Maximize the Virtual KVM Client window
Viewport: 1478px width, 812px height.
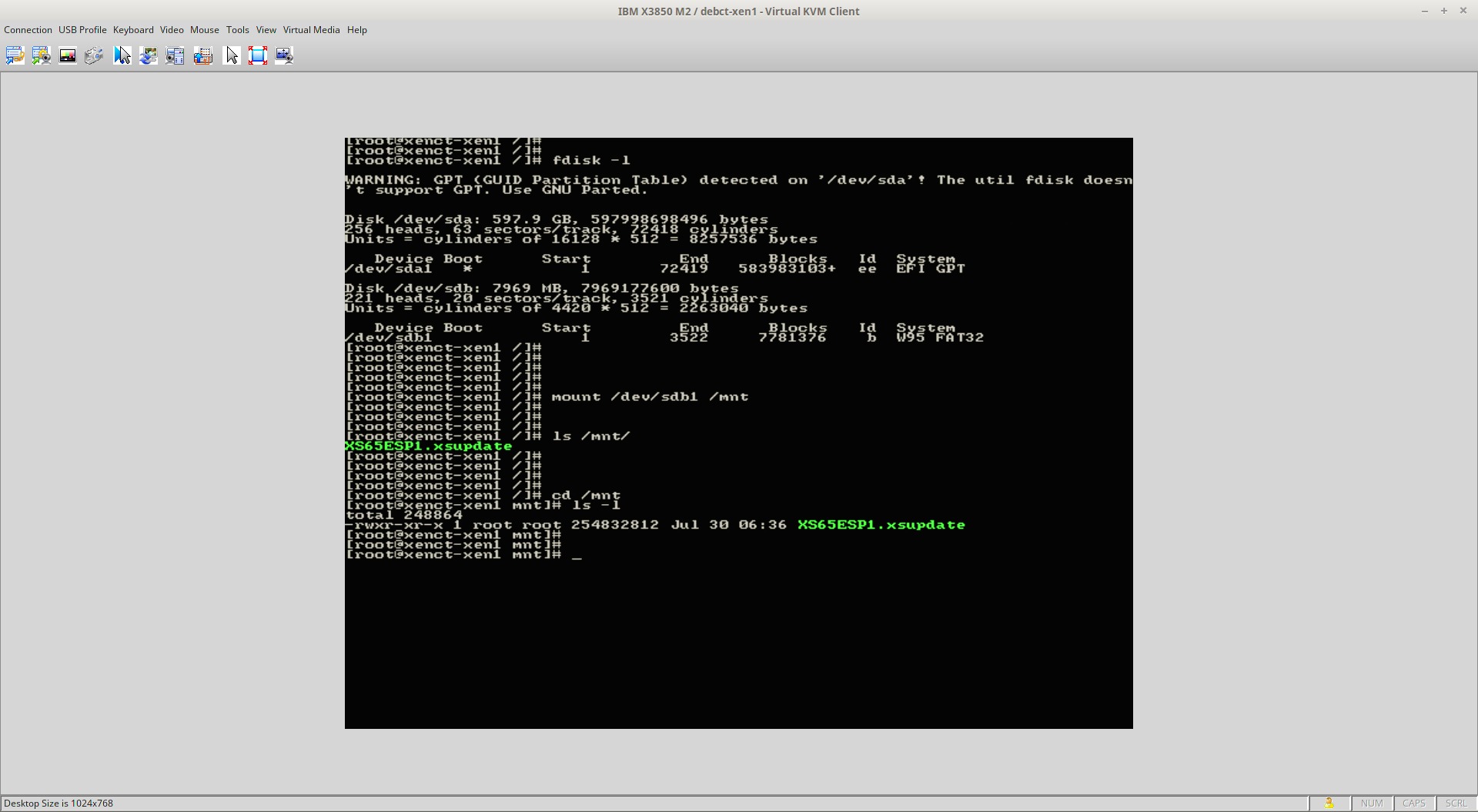click(x=1443, y=11)
